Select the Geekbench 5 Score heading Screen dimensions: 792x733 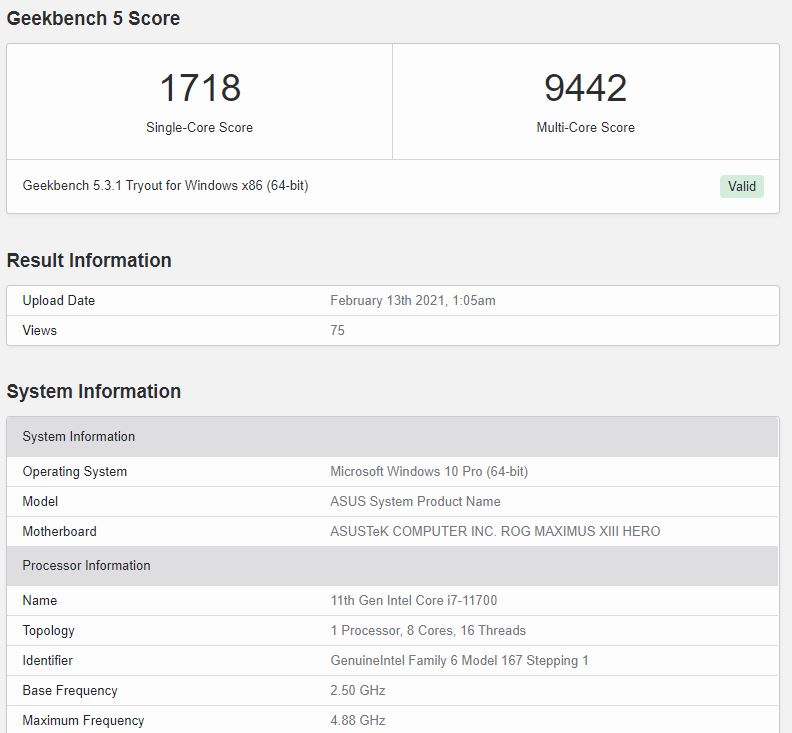93,18
